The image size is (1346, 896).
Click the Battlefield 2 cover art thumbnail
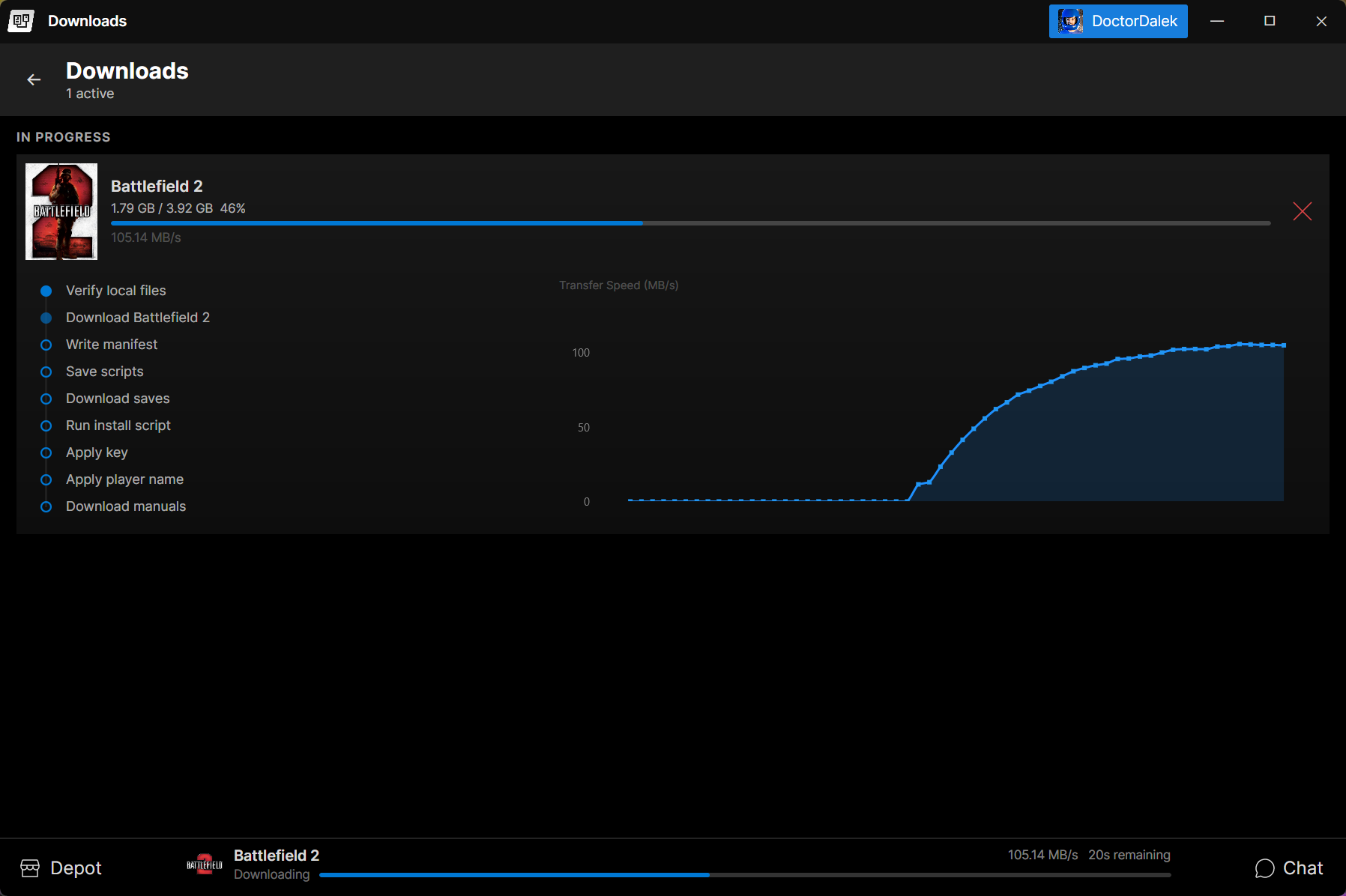pyautogui.click(x=61, y=211)
